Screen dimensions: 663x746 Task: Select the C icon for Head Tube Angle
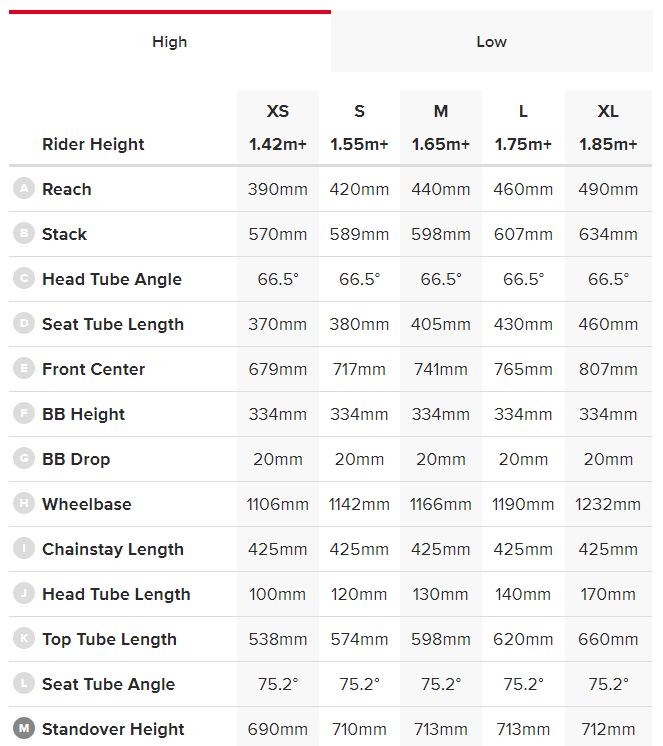click(22, 278)
